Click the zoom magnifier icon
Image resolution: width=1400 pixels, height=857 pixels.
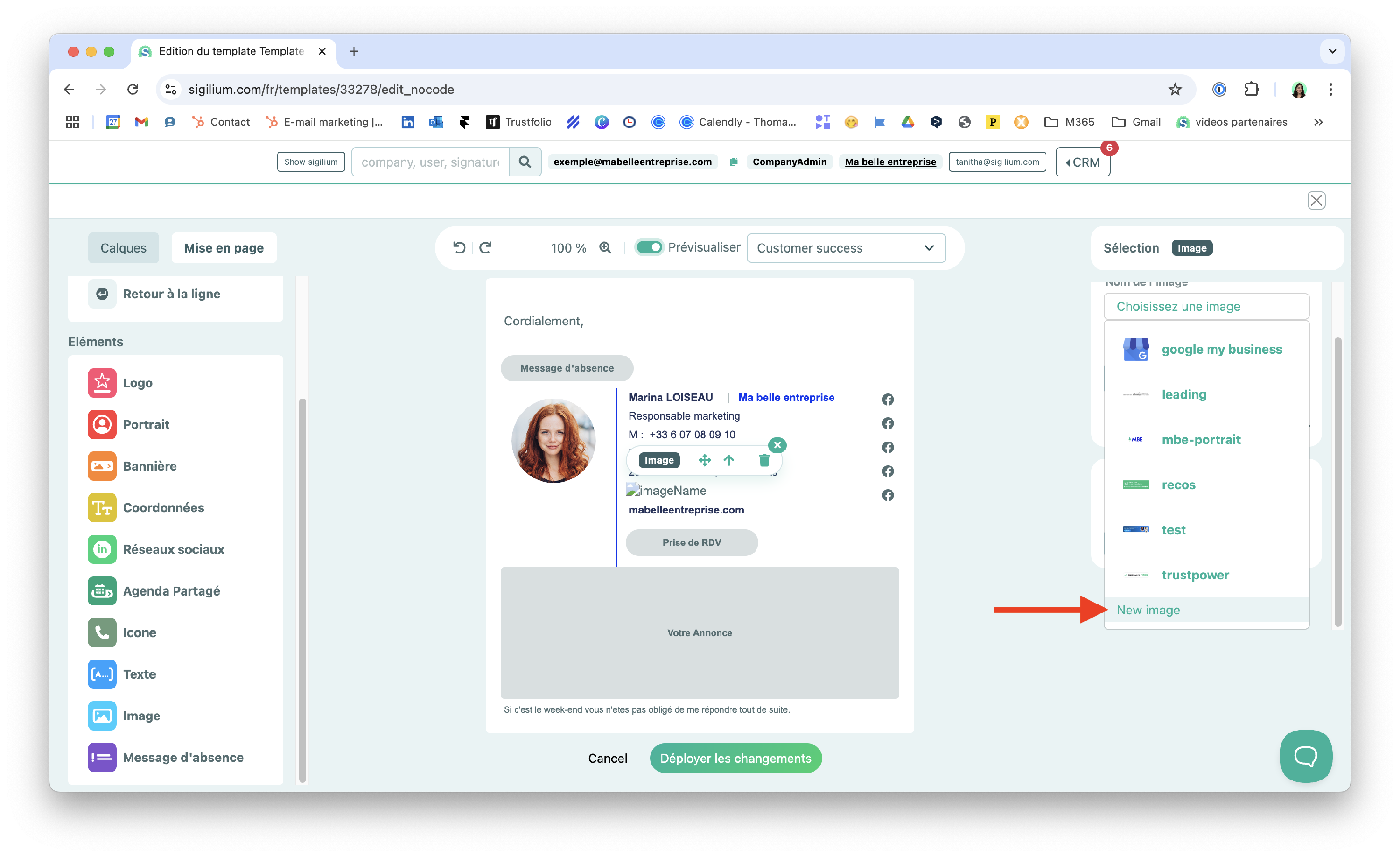[606, 248]
